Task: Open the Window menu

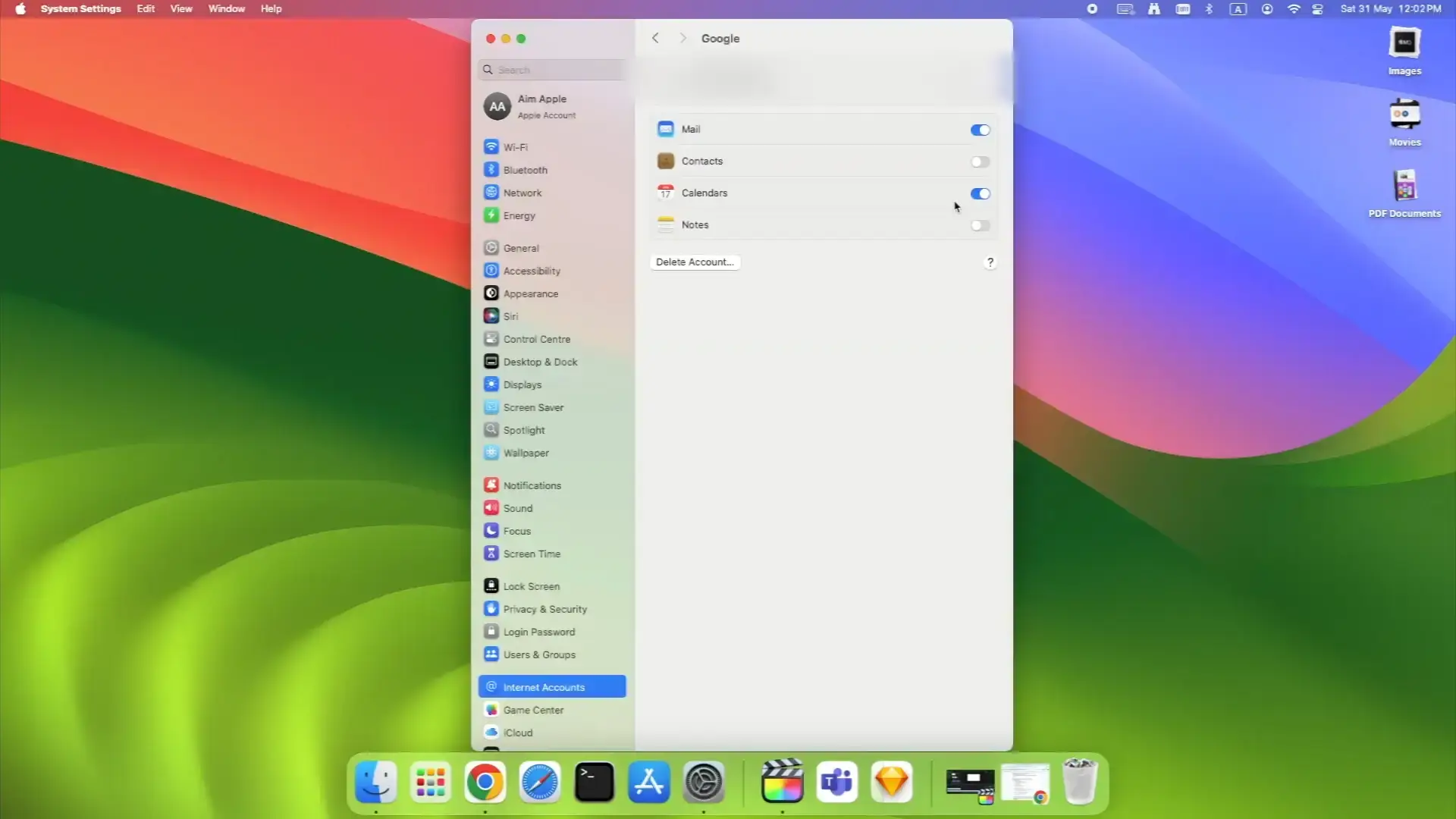Action: click(226, 8)
